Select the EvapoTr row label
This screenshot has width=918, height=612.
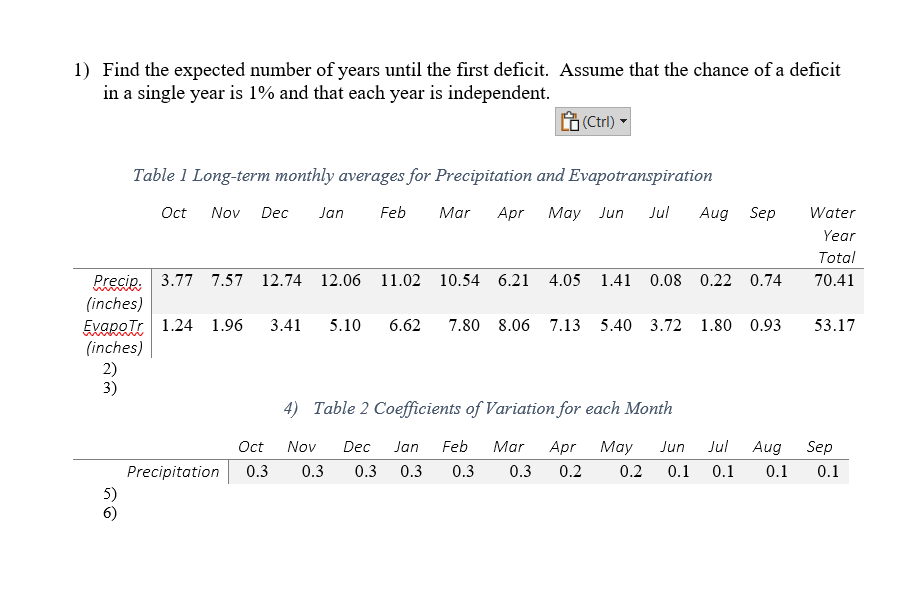point(111,326)
